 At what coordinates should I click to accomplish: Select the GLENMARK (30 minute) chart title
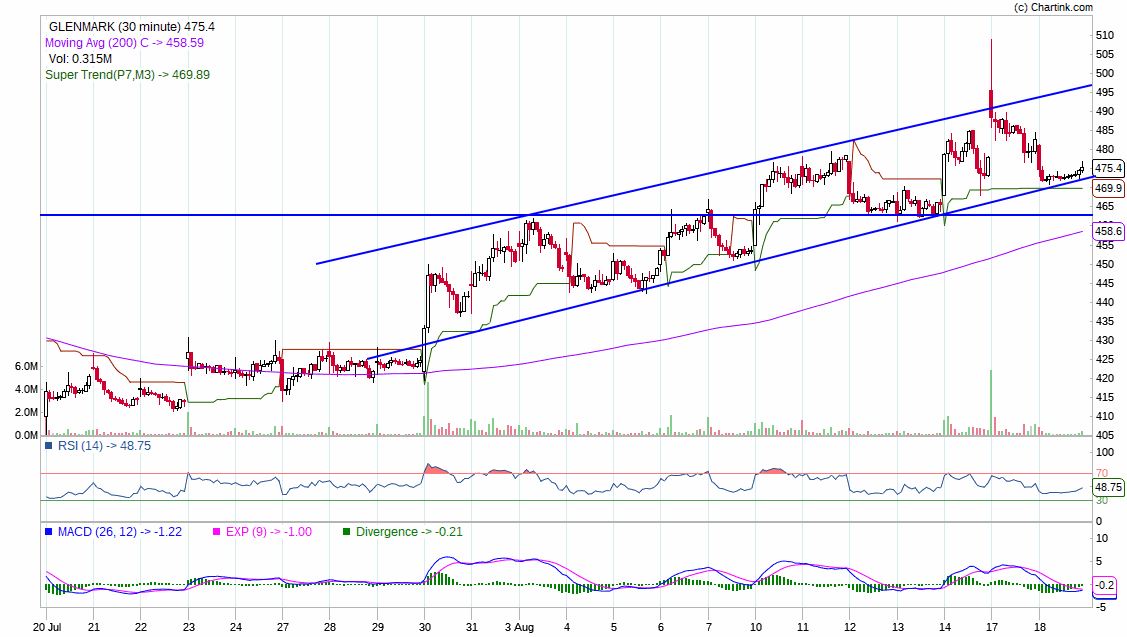(x=131, y=27)
